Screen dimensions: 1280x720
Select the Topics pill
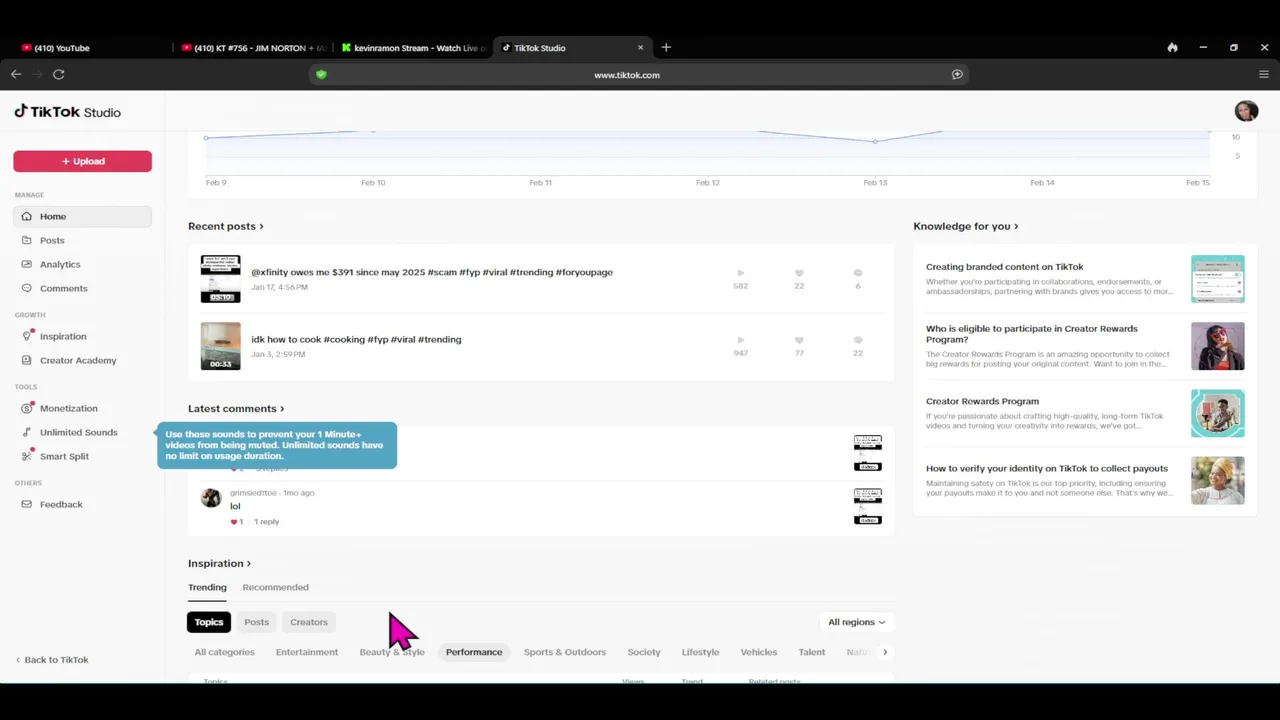pyautogui.click(x=209, y=622)
